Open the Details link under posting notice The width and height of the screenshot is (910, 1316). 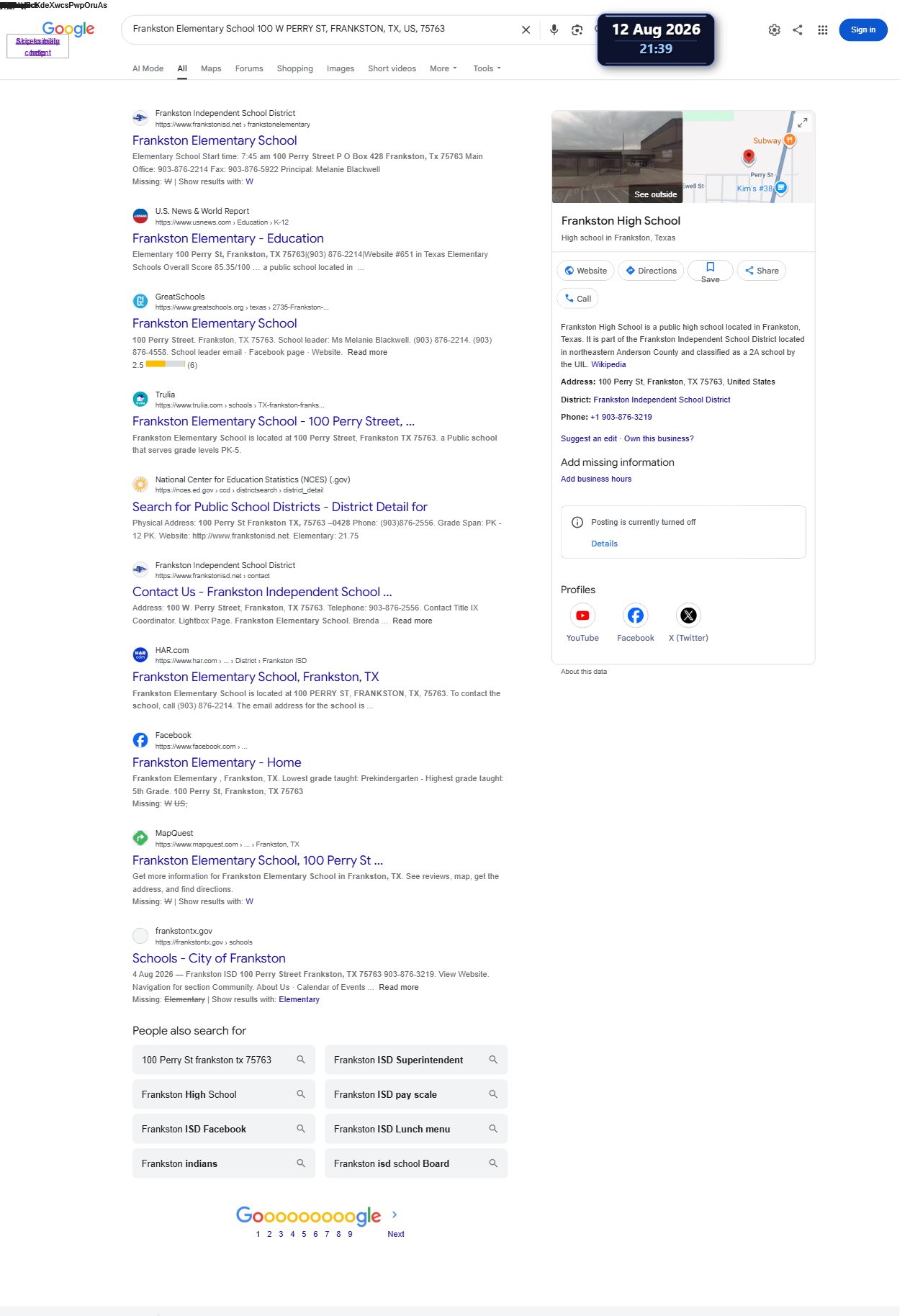604,544
